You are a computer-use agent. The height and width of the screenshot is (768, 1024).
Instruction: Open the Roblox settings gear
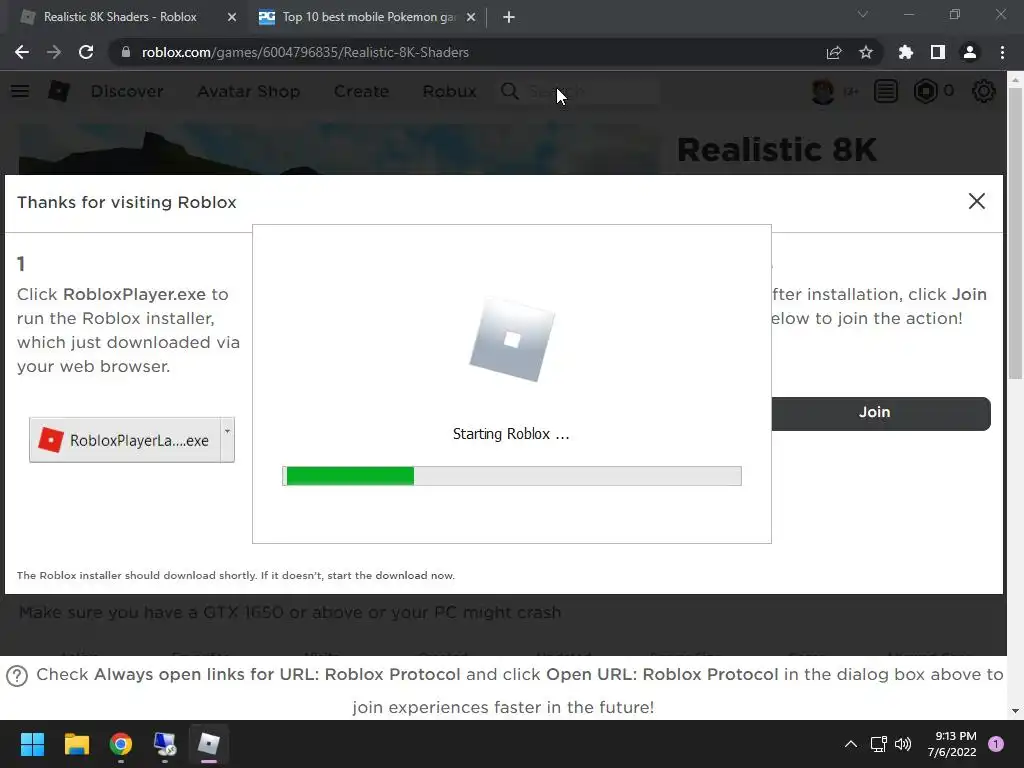coord(984,91)
